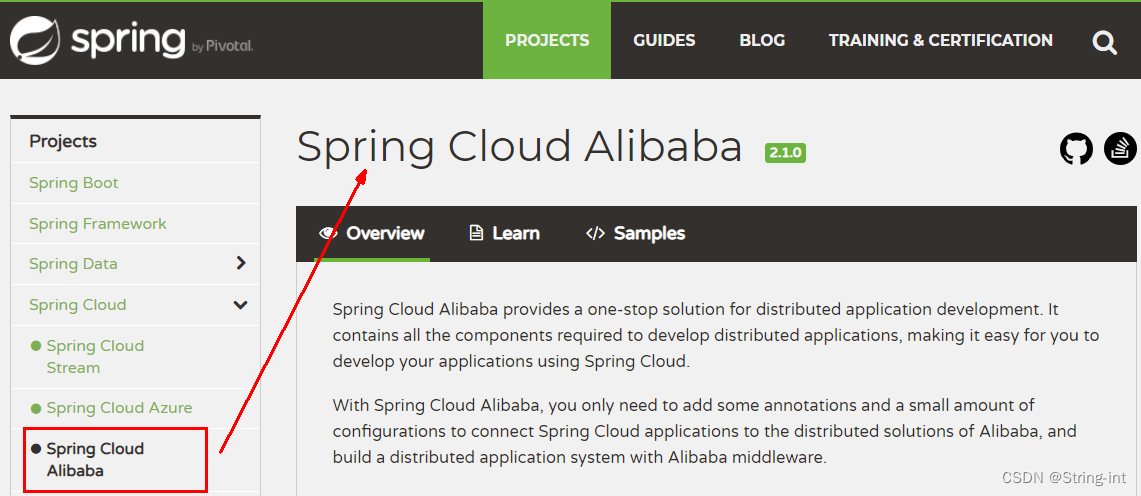Screen dimensions: 1141x496
Task: Expand the Spring Data submenu chevron
Action: (241, 263)
